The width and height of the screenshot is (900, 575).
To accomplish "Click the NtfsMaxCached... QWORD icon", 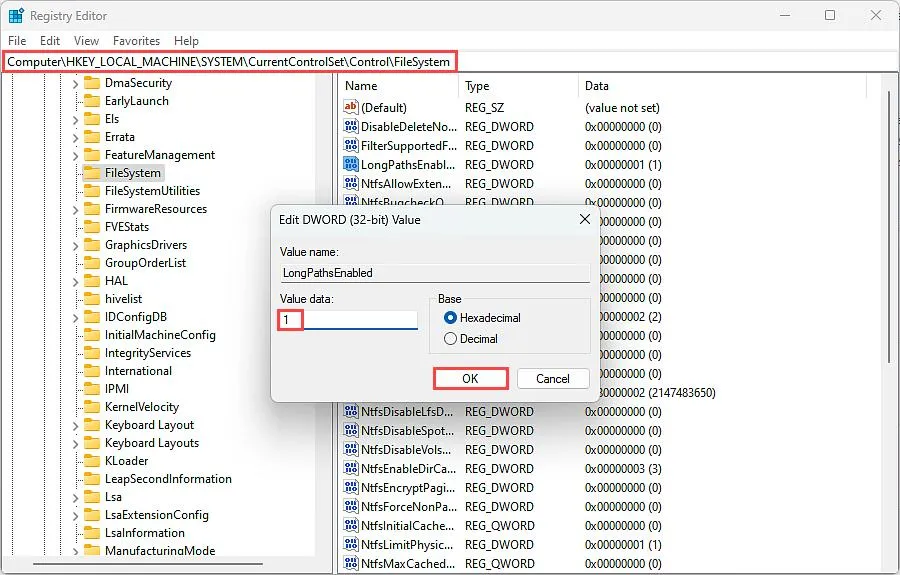I will pyautogui.click(x=350, y=562).
